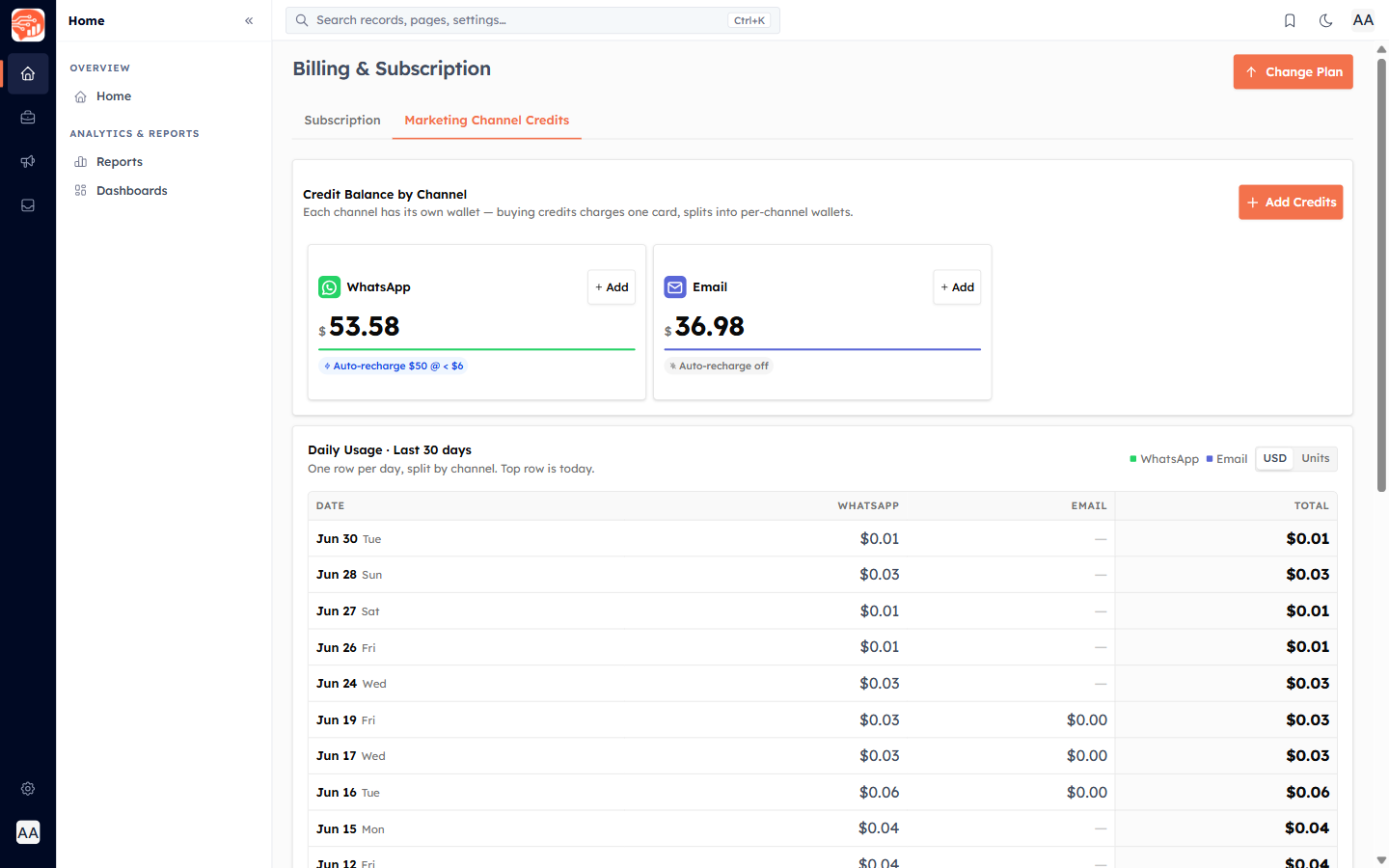Click the TOTAL column header
The height and width of the screenshot is (868, 1389).
[1312, 506]
